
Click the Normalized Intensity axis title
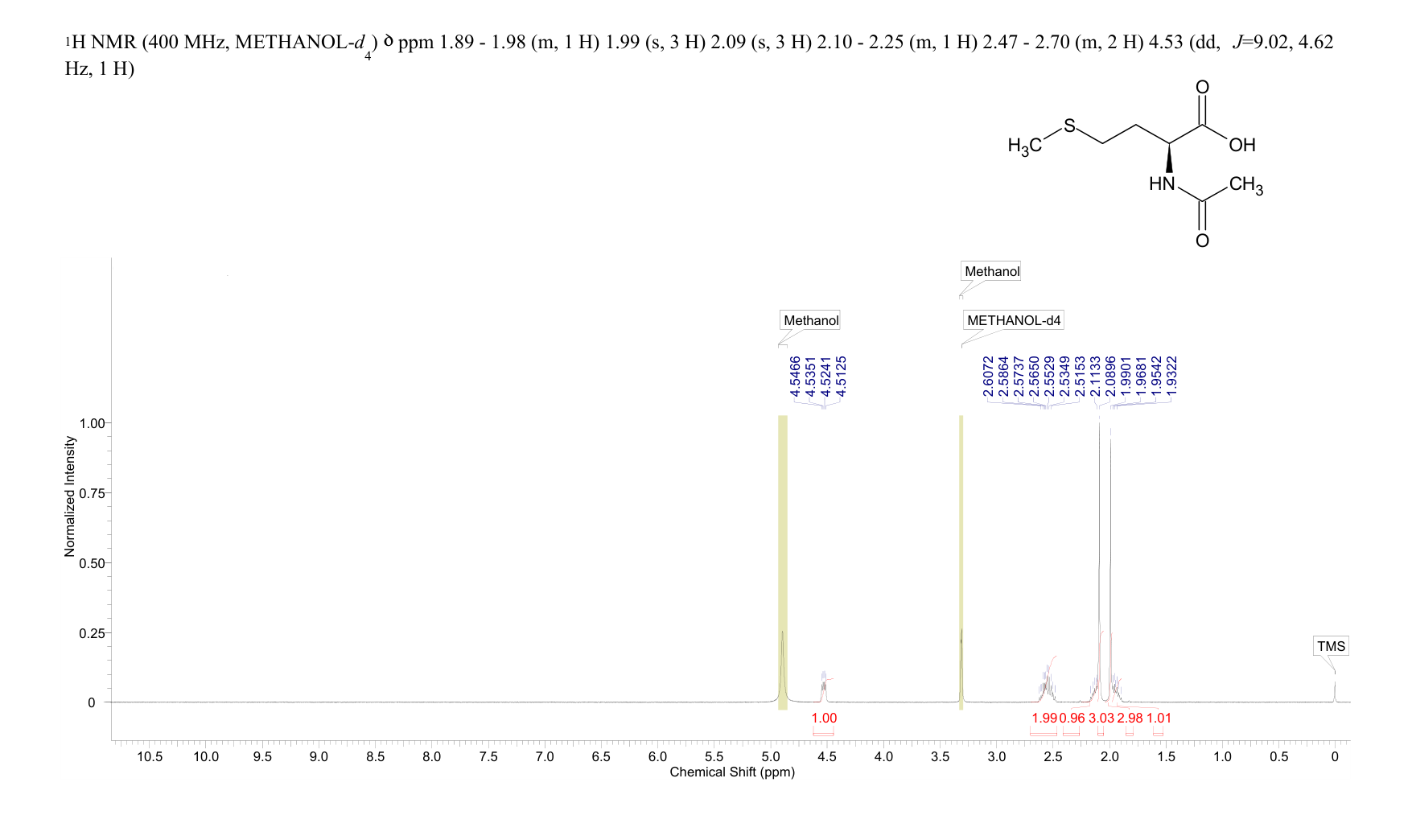pyautogui.click(x=70, y=496)
